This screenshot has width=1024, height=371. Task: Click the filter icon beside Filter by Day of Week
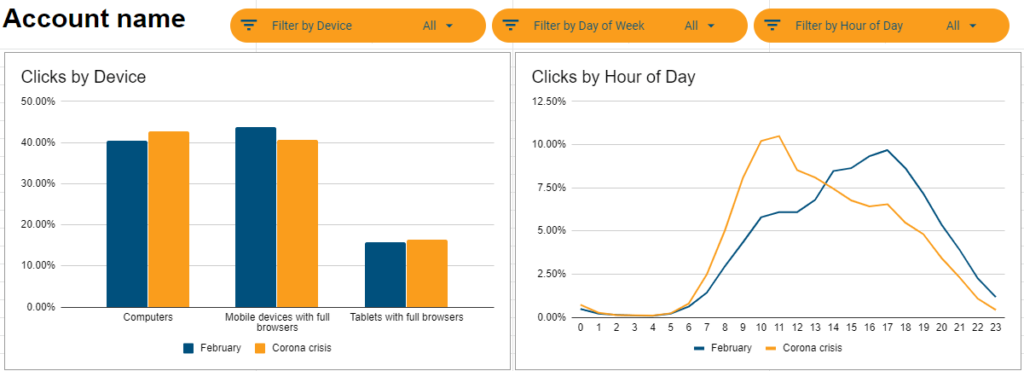coord(511,25)
